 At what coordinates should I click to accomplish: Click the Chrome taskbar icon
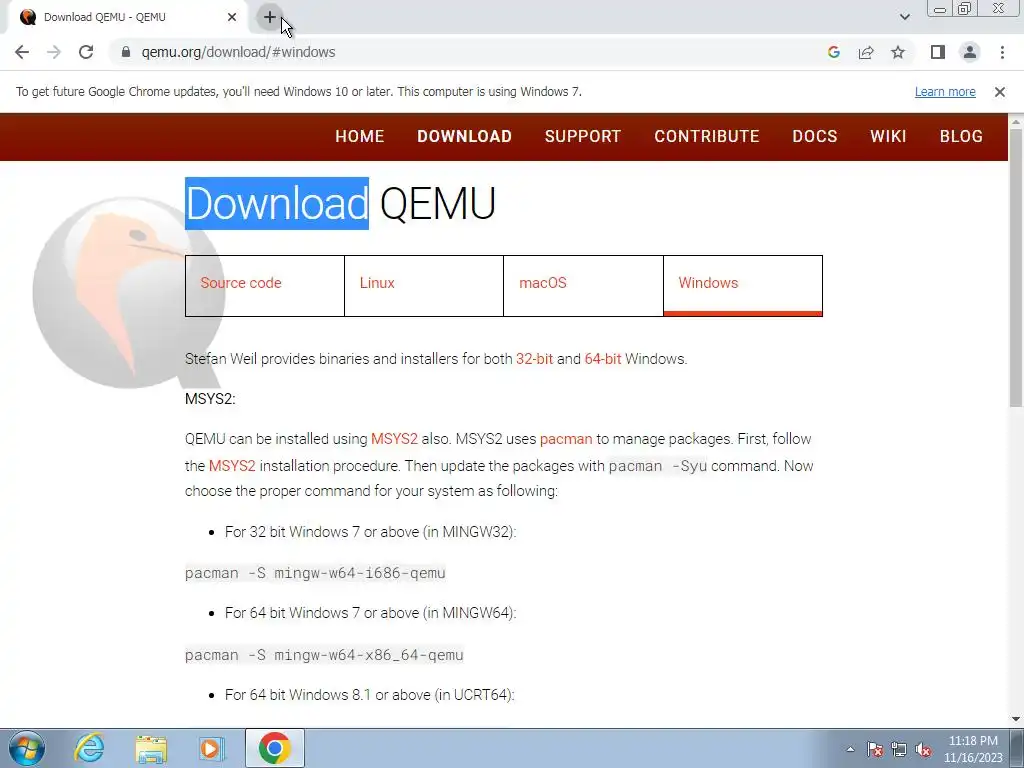coord(274,748)
